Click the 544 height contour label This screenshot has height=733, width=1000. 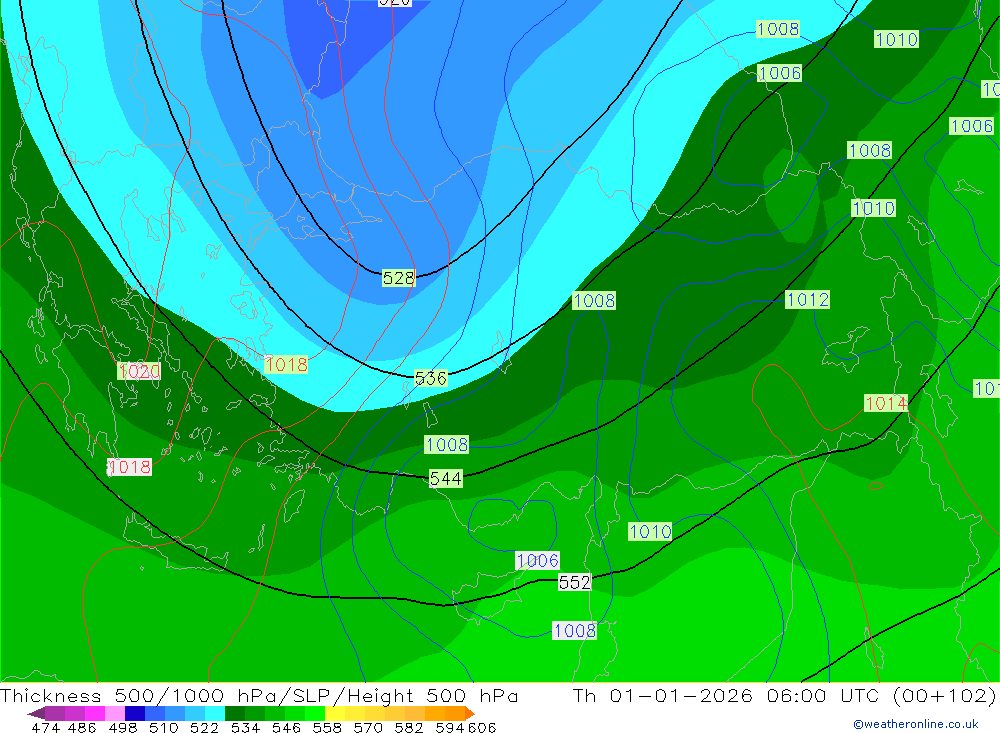[x=446, y=478]
